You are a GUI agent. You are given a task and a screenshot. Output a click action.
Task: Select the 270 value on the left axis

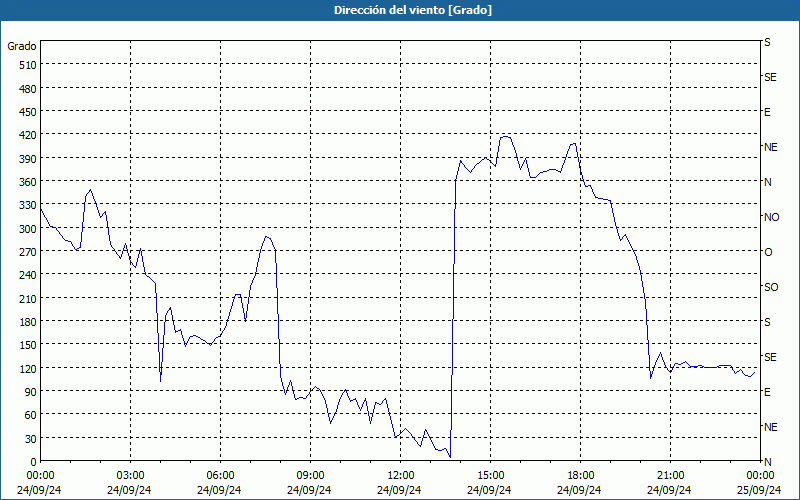tap(28, 253)
